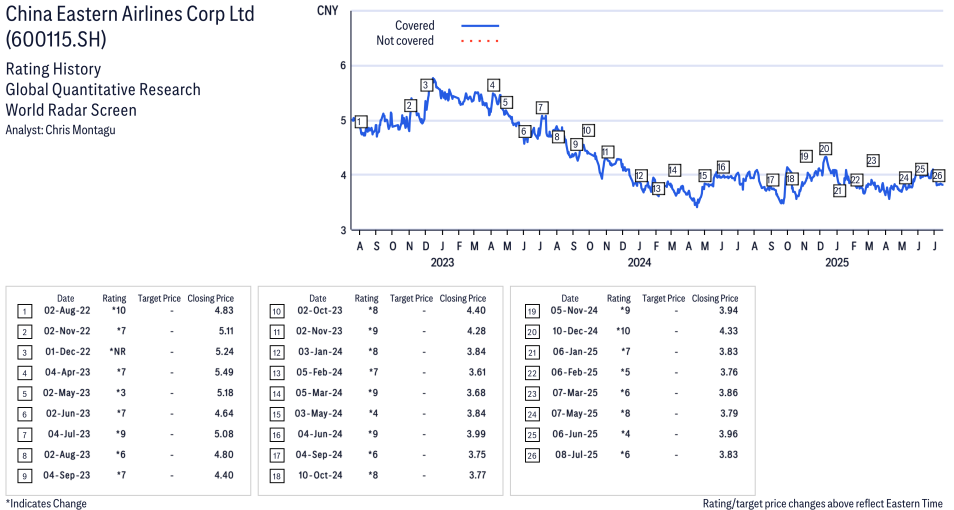
Task: Click closing price 4.28 for 02-Nov-23
Action: tap(476, 331)
